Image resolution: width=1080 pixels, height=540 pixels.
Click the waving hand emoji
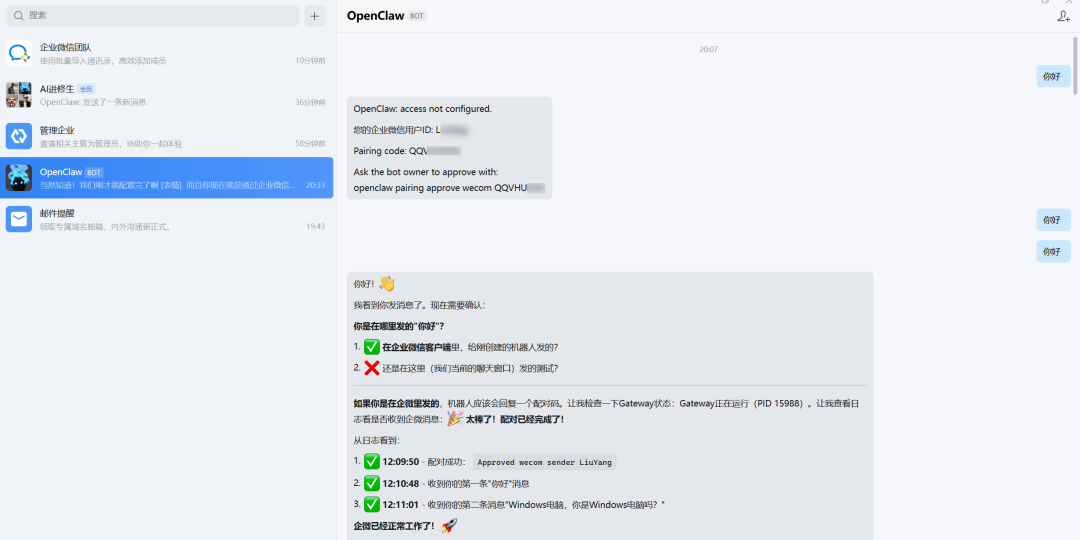(386, 284)
